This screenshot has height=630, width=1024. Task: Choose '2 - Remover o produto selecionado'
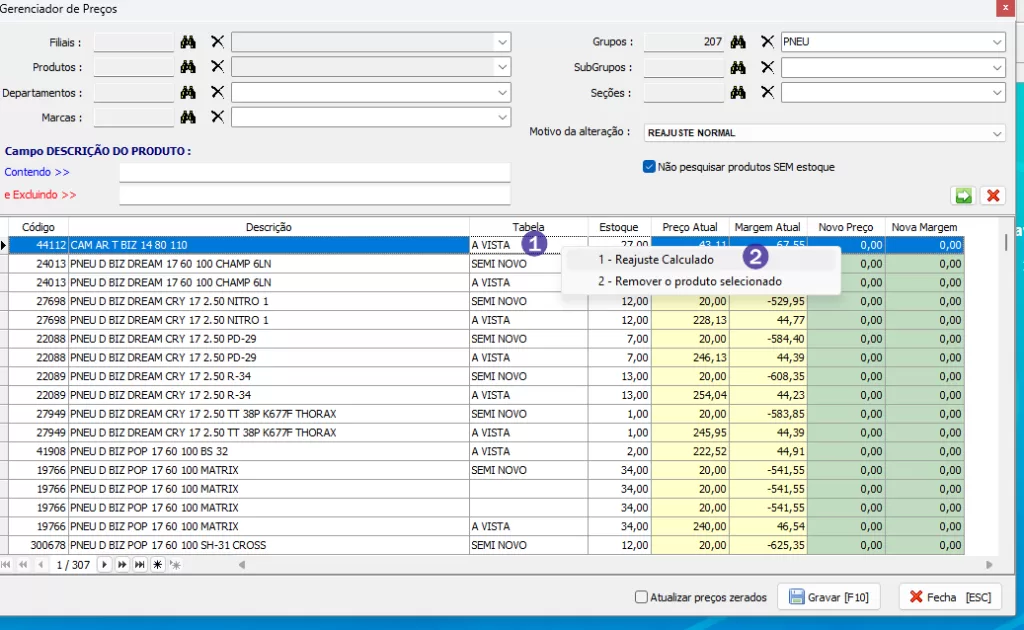690,281
